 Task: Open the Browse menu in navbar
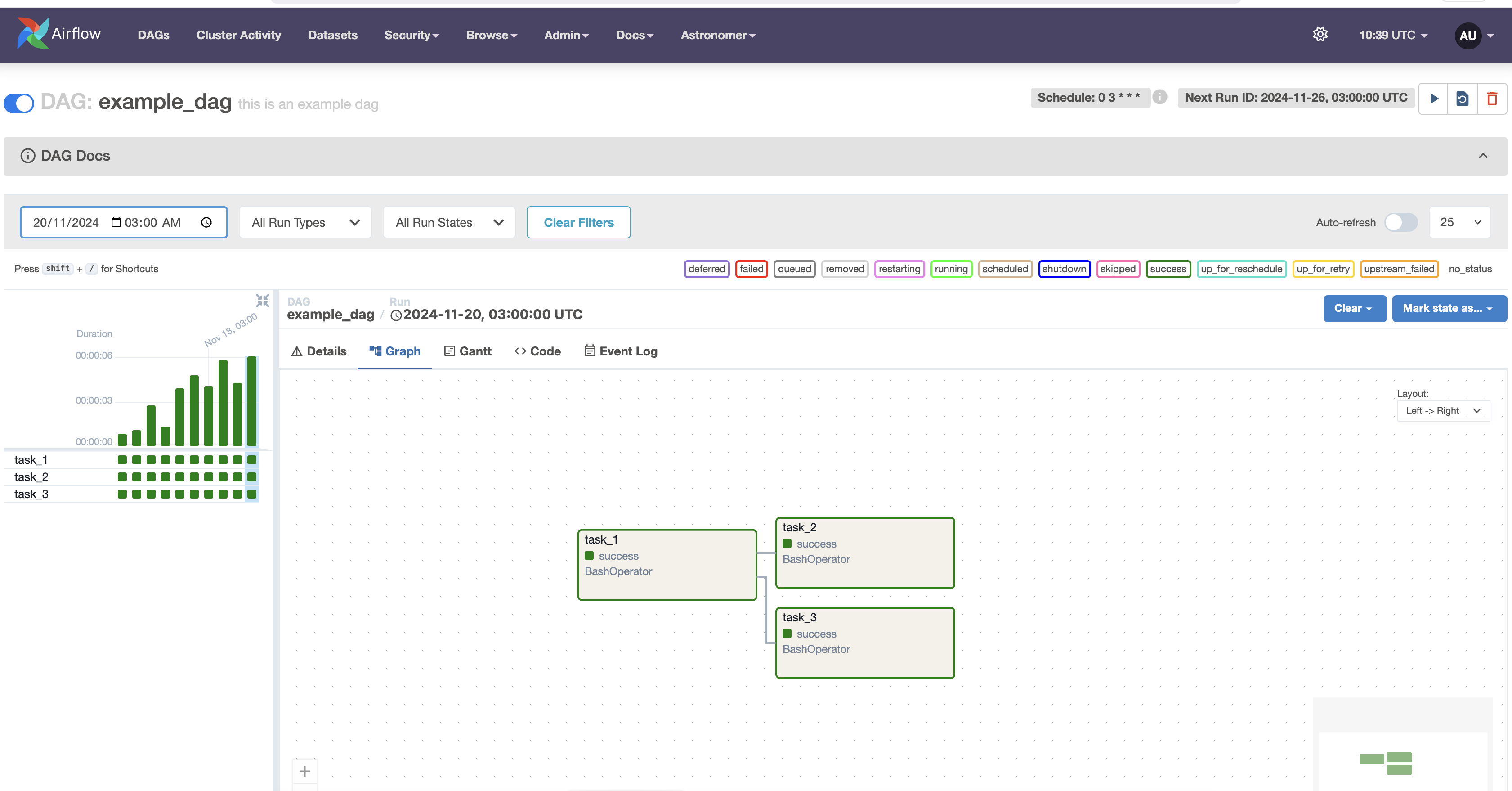[491, 35]
